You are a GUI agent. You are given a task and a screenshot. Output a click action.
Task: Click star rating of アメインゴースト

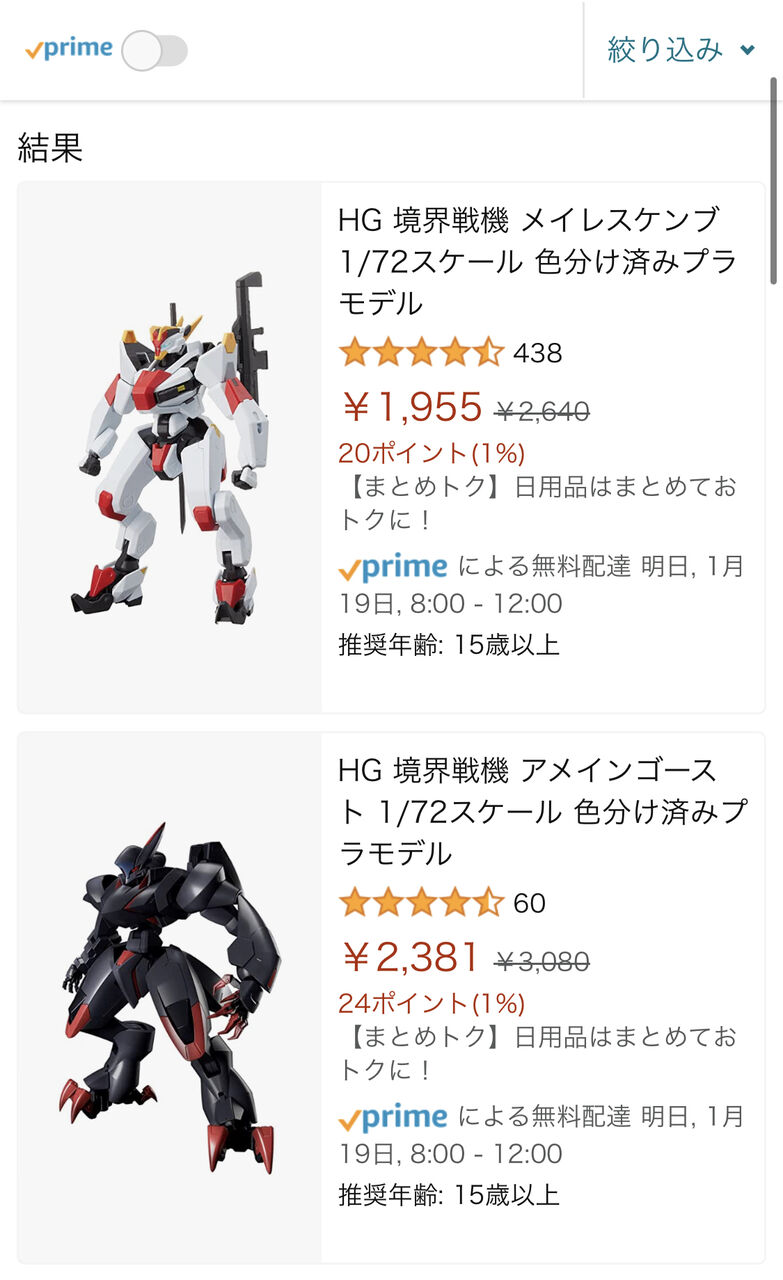point(421,903)
